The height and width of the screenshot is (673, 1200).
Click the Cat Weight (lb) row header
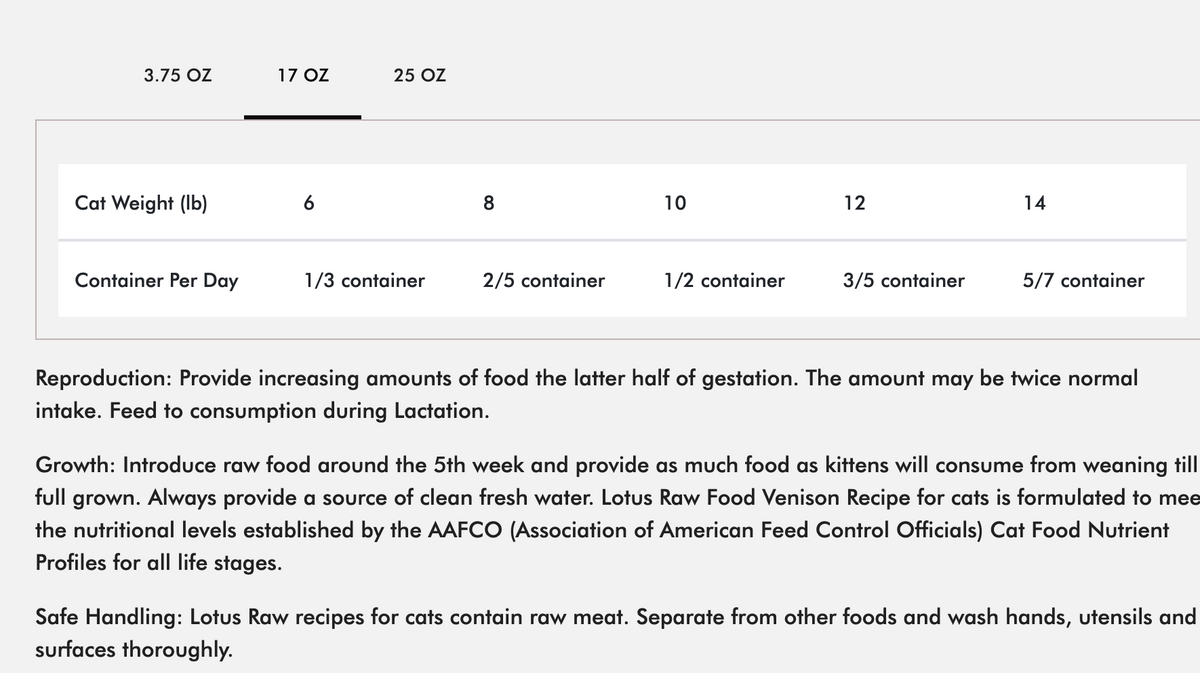click(142, 203)
